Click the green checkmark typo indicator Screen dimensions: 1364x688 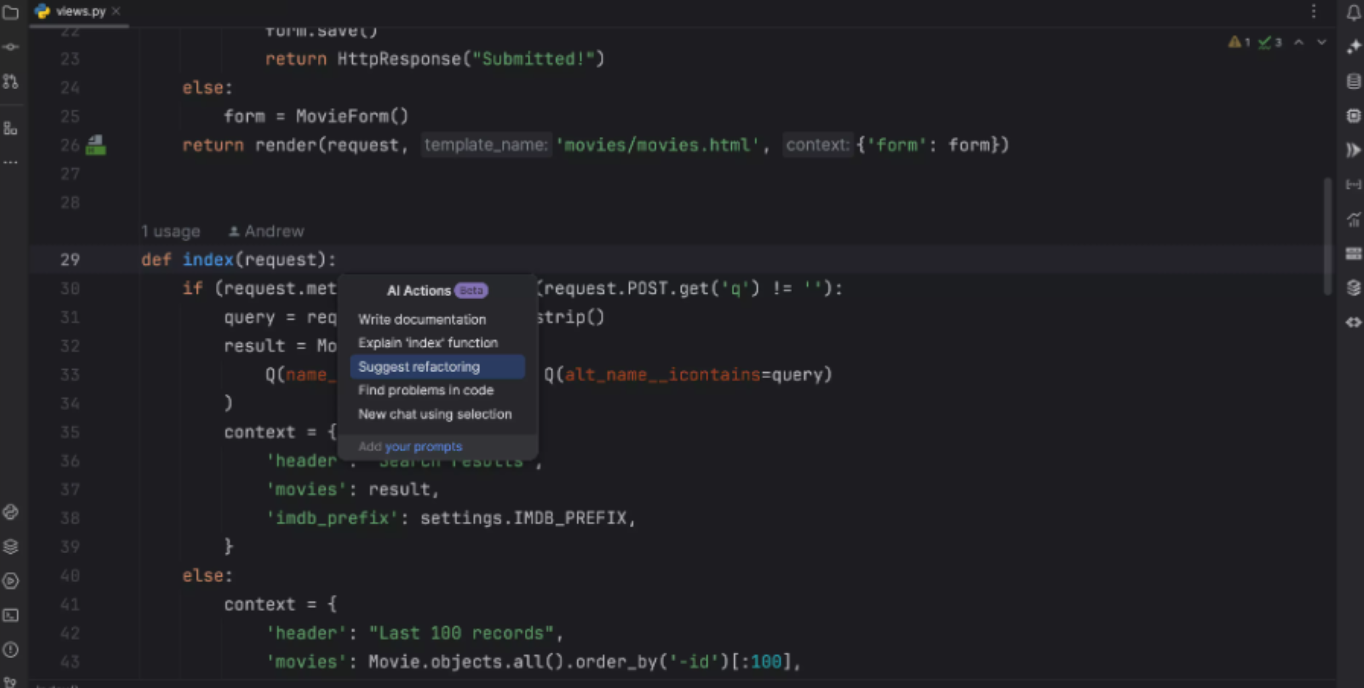[x=1269, y=42]
